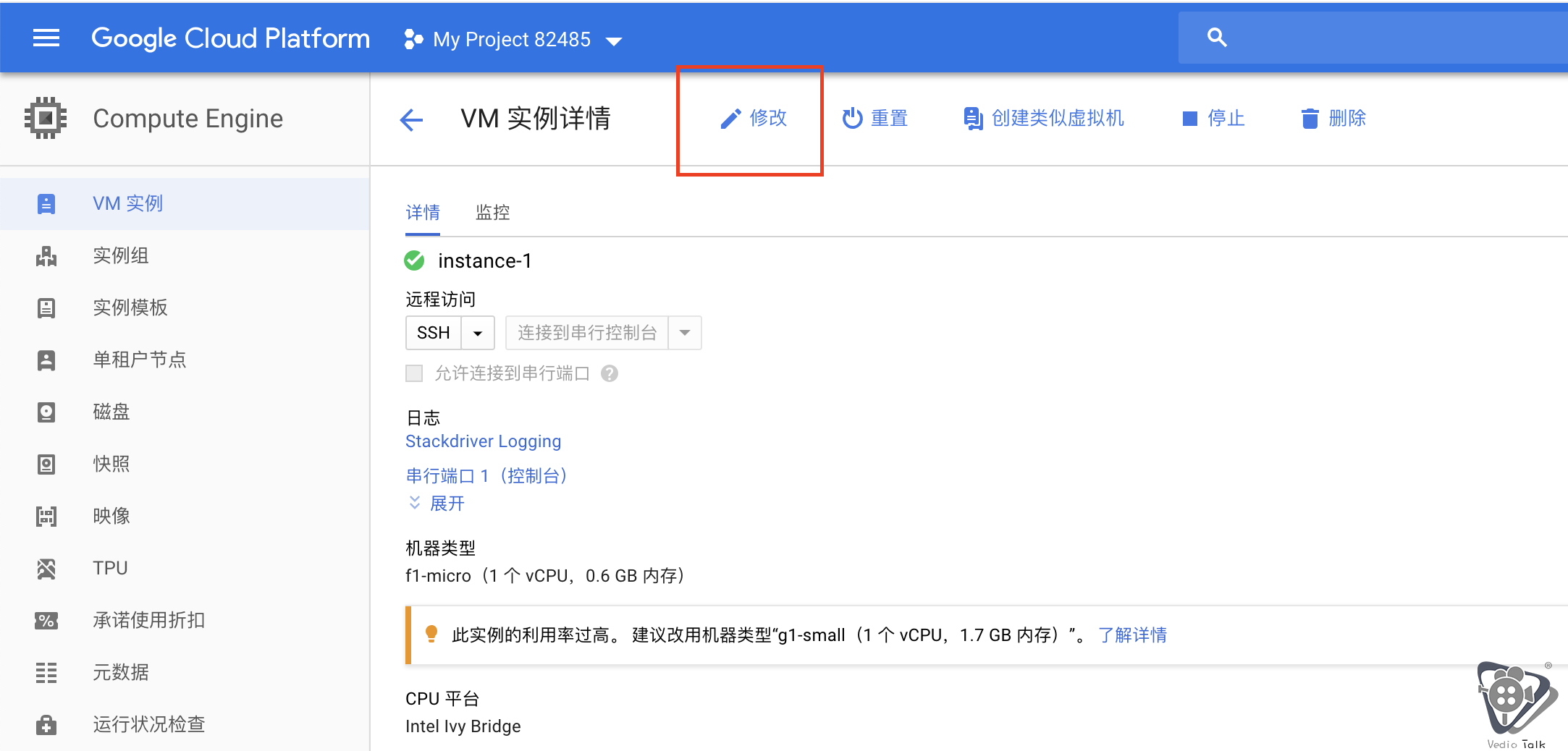
Task: Open the hamburger navigation menu
Action: [x=46, y=38]
